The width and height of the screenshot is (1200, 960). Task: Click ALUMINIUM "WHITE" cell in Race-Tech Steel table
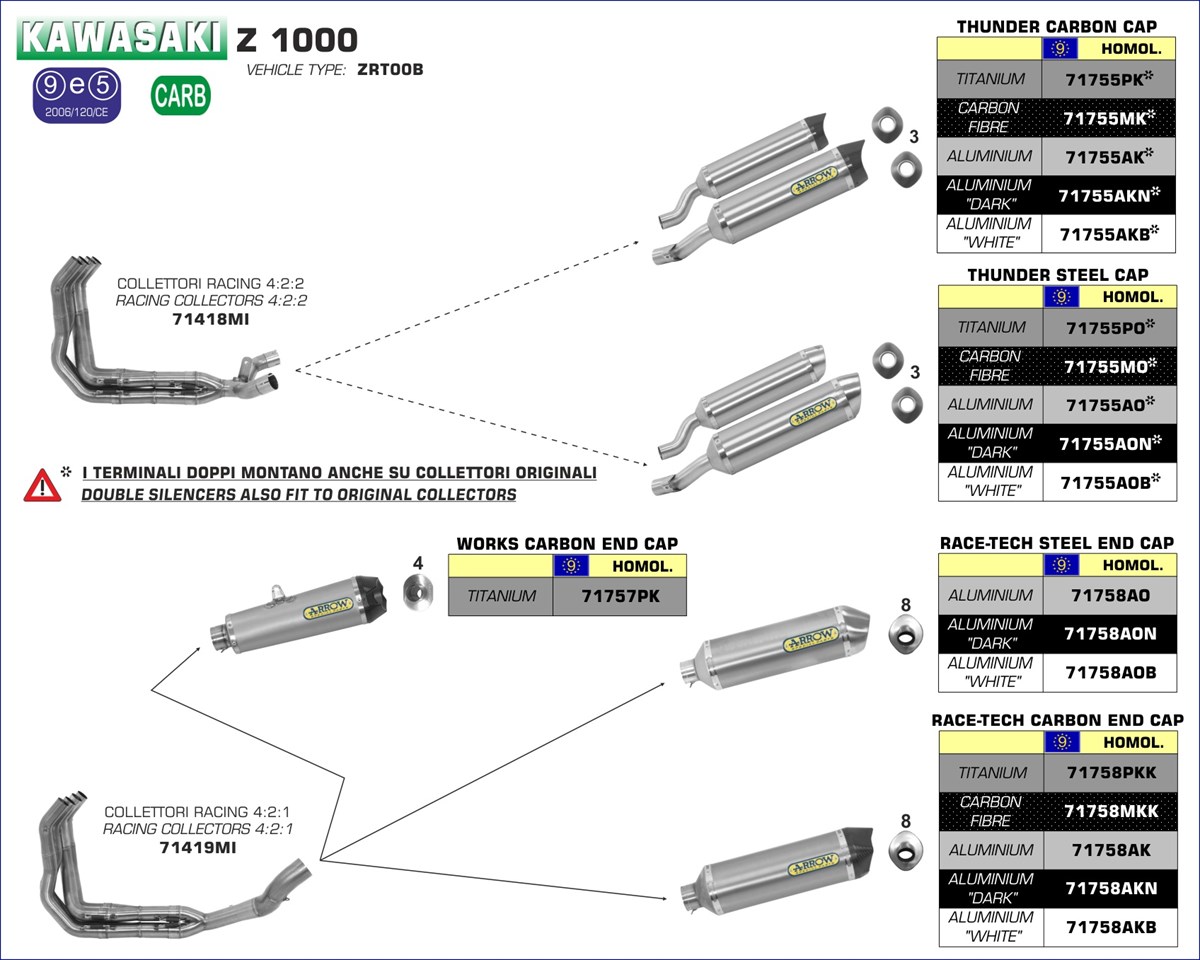coord(990,672)
